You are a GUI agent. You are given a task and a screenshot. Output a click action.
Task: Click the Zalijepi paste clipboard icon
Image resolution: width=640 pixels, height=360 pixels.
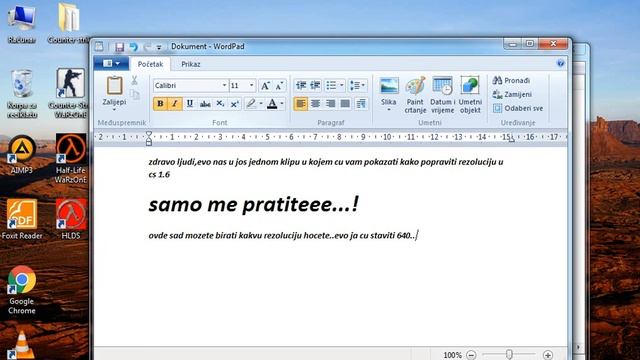tap(114, 85)
